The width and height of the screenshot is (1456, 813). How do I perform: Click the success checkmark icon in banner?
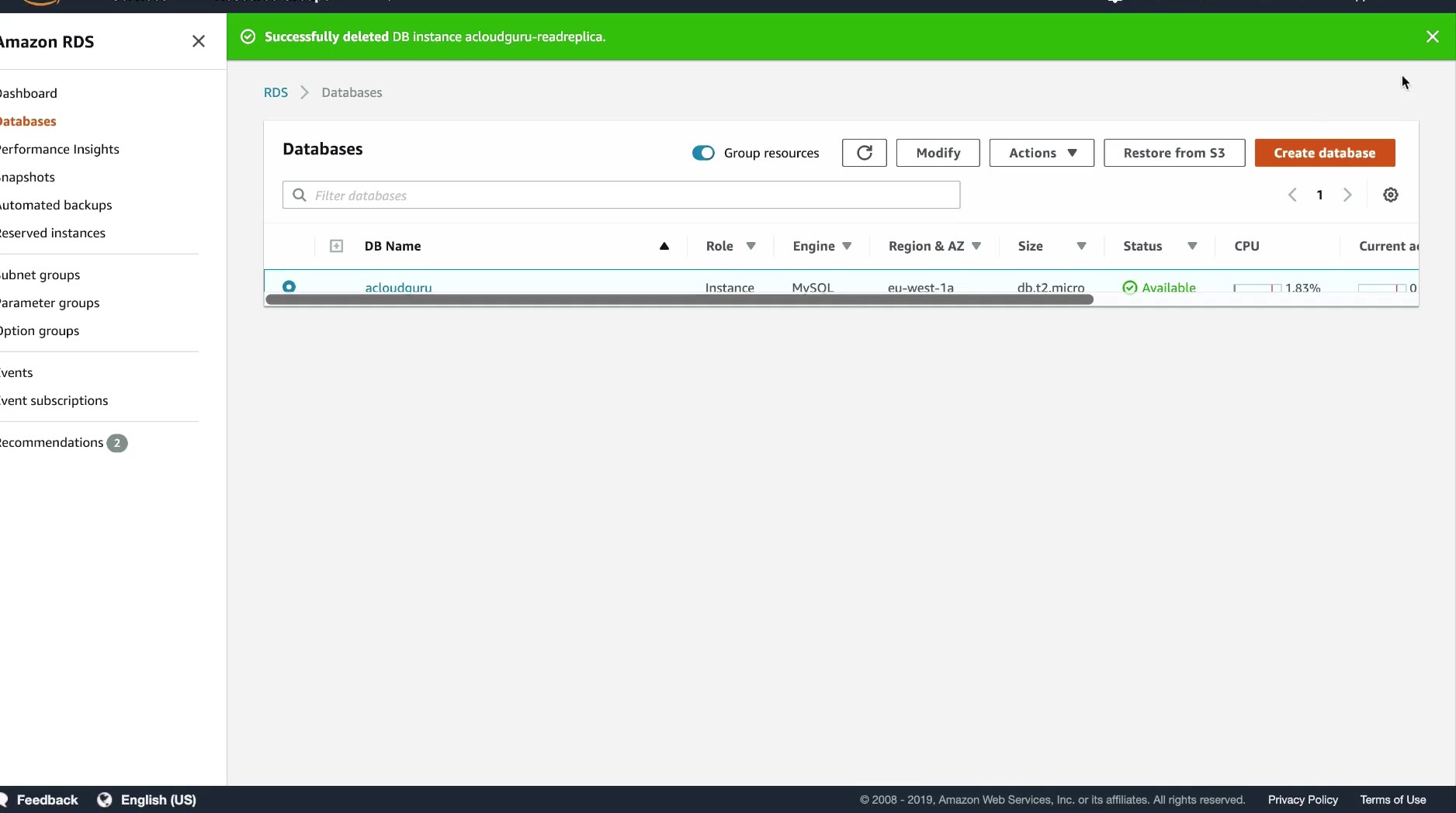pos(248,36)
